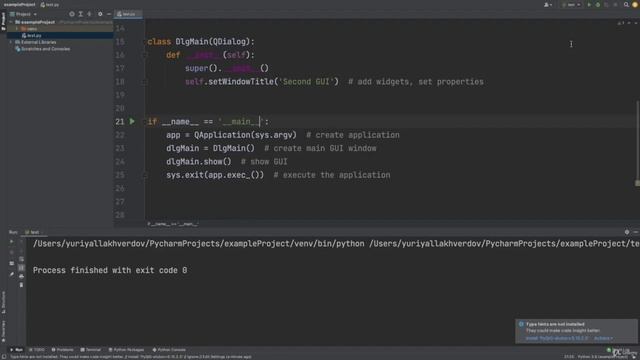
Task: Toggle Structure side tool window
Action: (3, 302)
